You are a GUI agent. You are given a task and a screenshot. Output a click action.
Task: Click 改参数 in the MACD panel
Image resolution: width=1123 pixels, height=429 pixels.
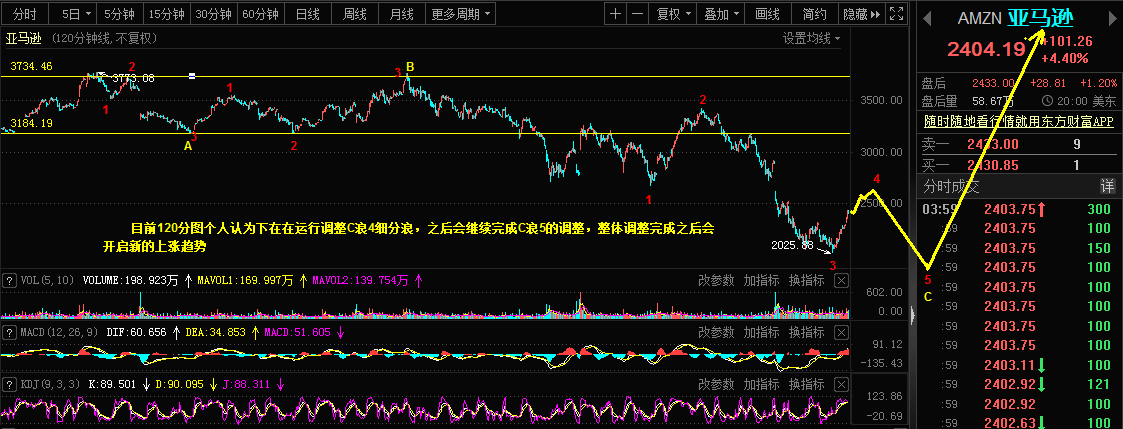tap(716, 332)
